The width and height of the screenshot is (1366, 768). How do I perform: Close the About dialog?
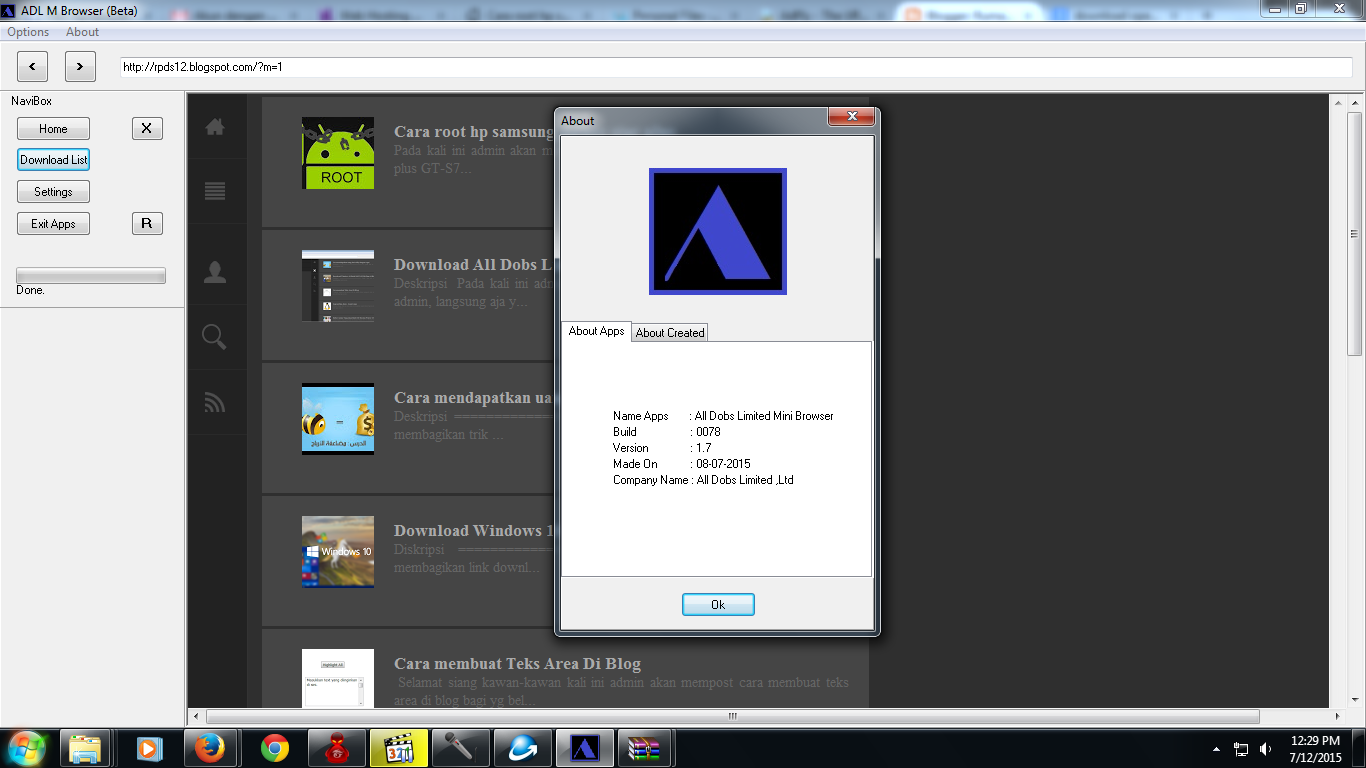click(852, 117)
